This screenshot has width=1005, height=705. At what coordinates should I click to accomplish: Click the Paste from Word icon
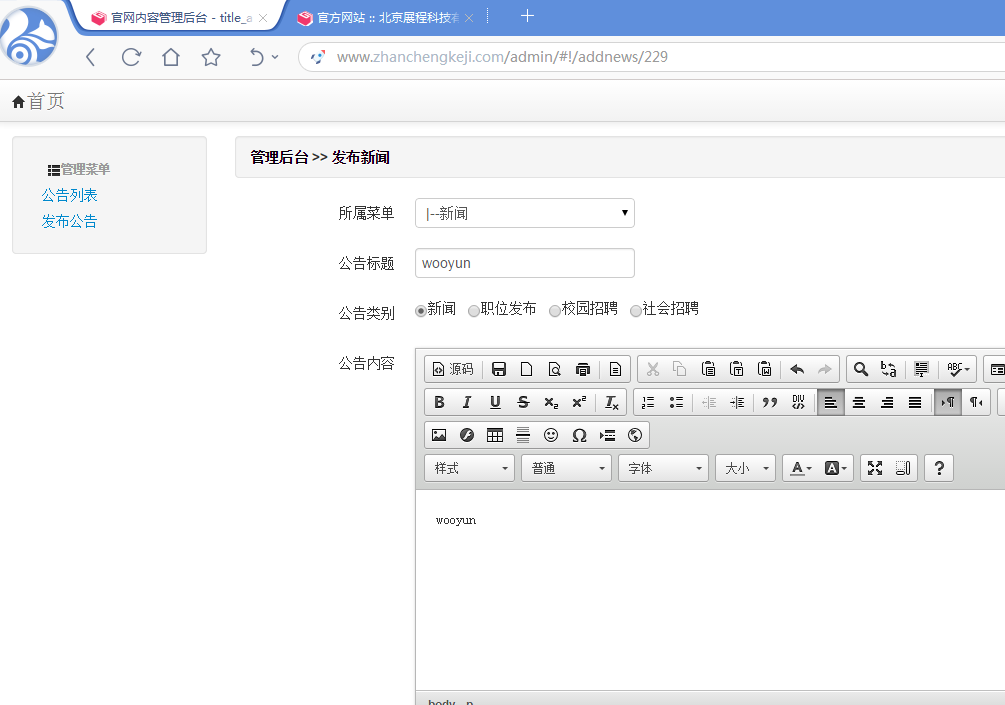point(765,369)
